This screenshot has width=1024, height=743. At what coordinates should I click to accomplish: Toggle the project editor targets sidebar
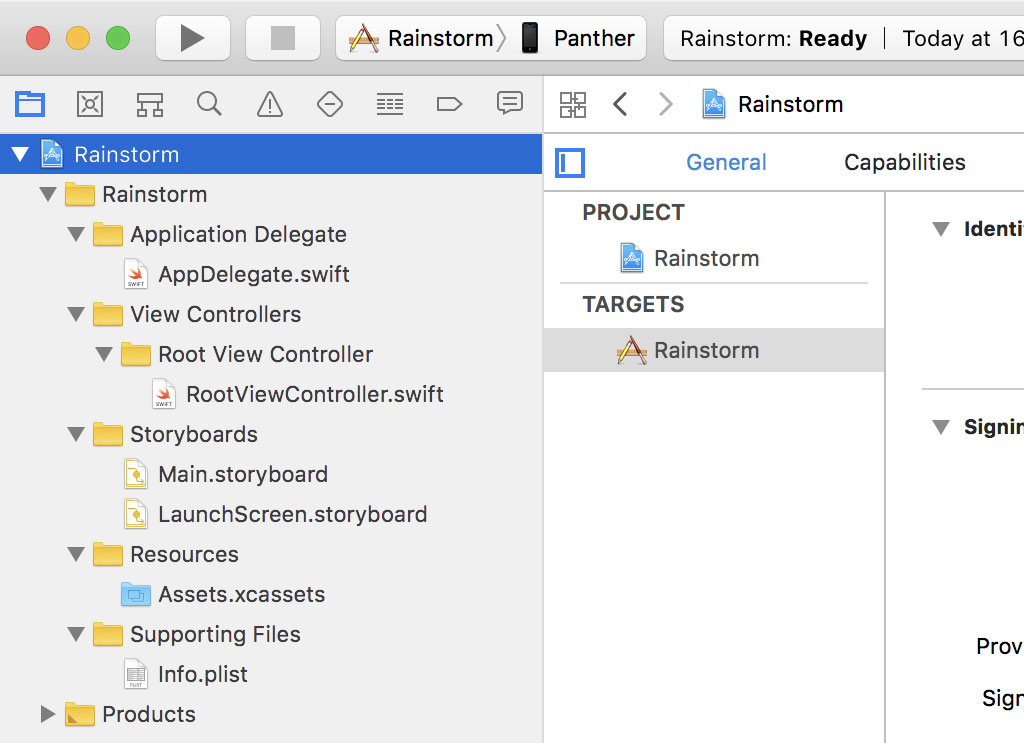[x=569, y=162]
